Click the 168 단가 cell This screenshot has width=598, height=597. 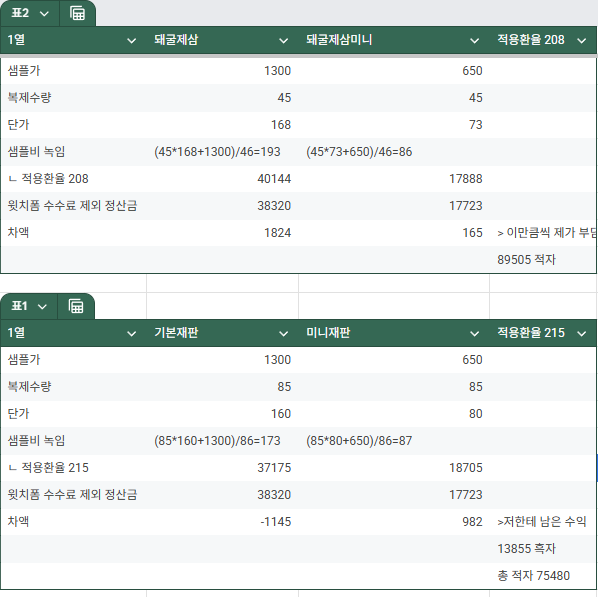[222, 125]
